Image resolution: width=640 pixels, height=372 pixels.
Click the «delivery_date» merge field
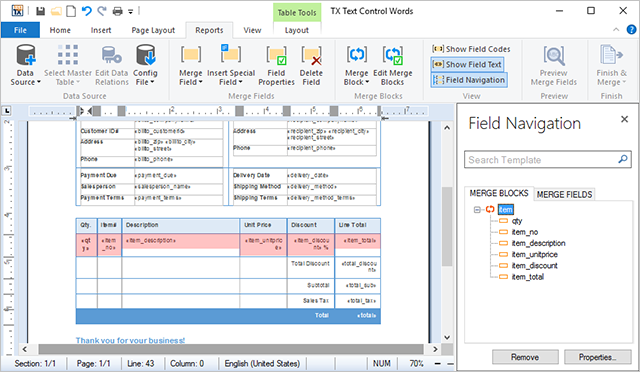[308, 175]
